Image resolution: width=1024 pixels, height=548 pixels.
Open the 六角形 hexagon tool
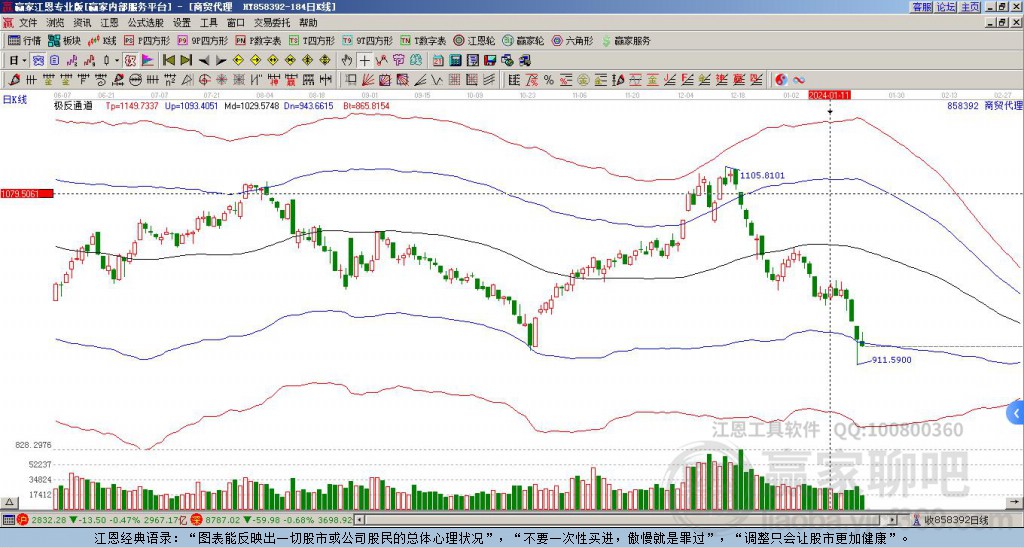tap(572, 40)
